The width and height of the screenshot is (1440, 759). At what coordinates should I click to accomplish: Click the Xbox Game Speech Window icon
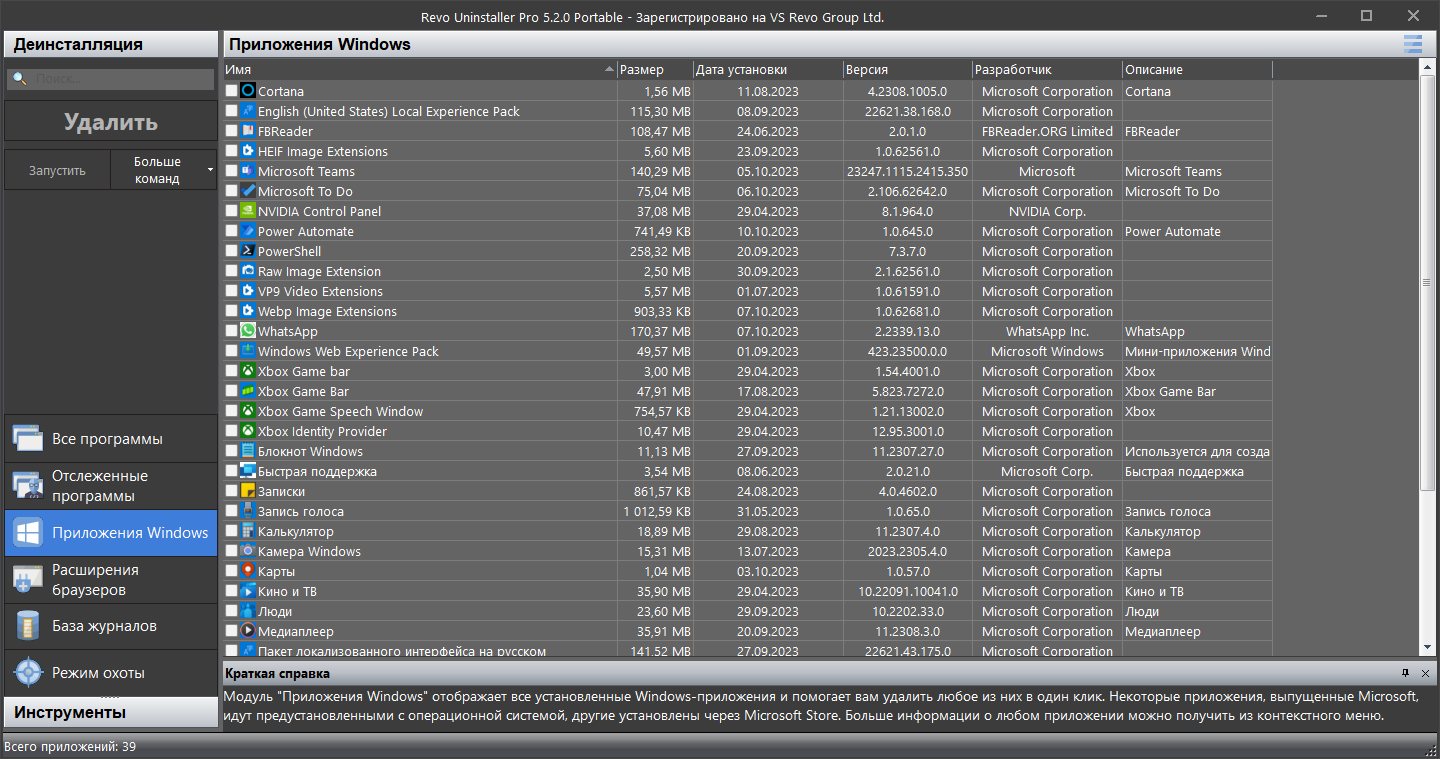pyautogui.click(x=248, y=411)
